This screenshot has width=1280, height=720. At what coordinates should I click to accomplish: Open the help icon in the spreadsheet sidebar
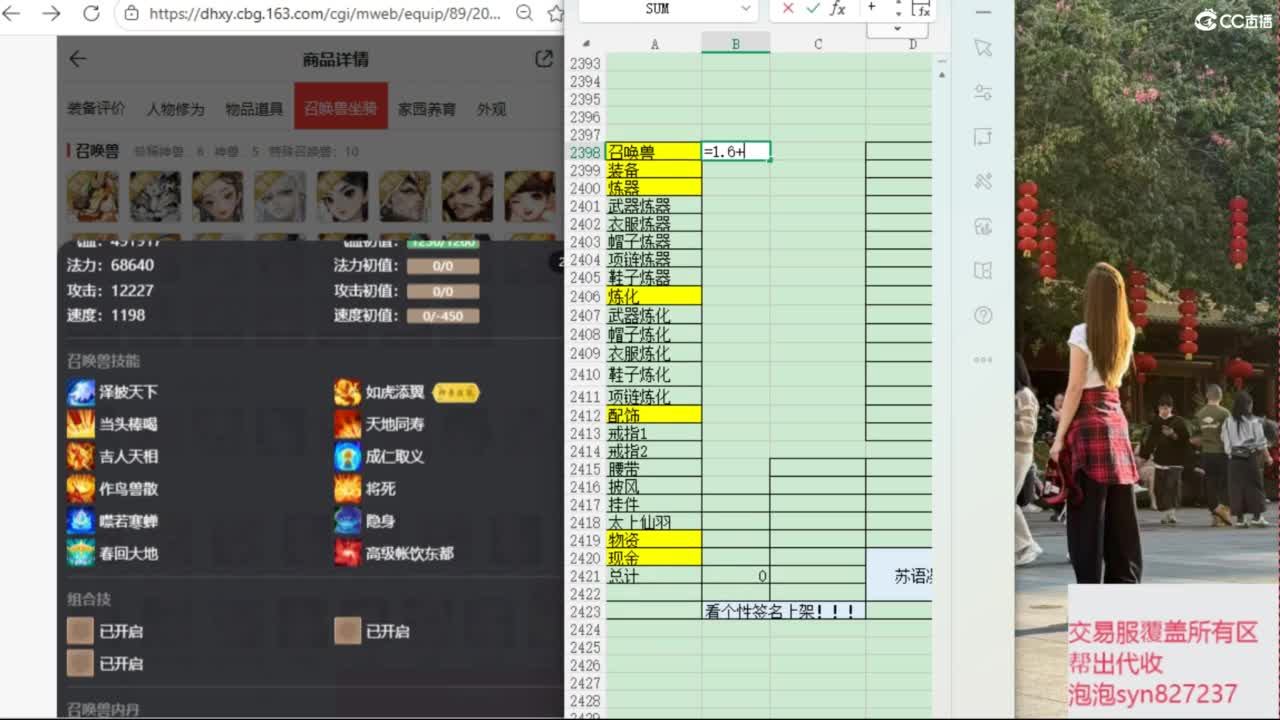tap(983, 316)
